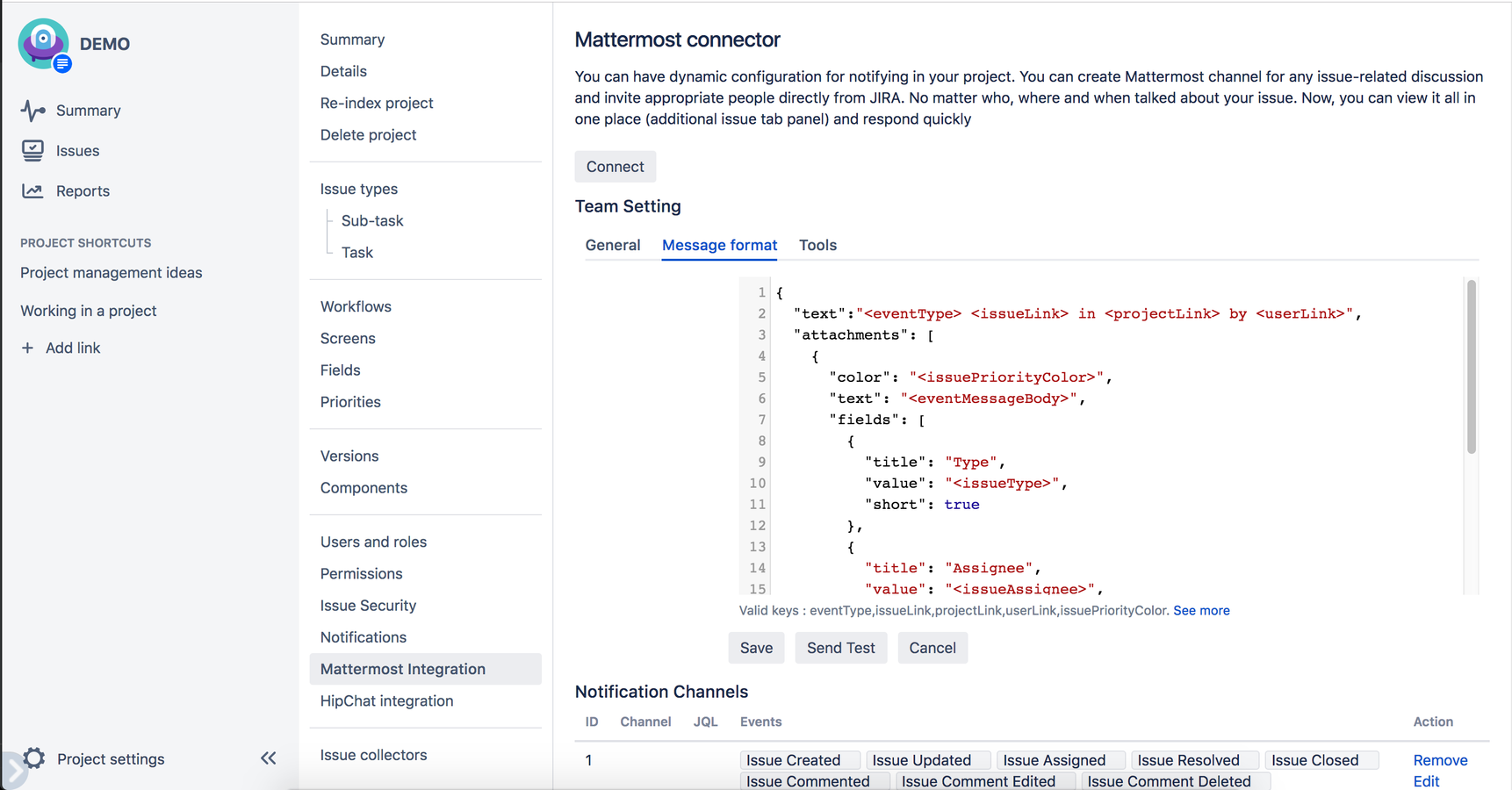Click the Summary pulse icon in sidebar
The image size is (1512, 790).
[x=33, y=111]
